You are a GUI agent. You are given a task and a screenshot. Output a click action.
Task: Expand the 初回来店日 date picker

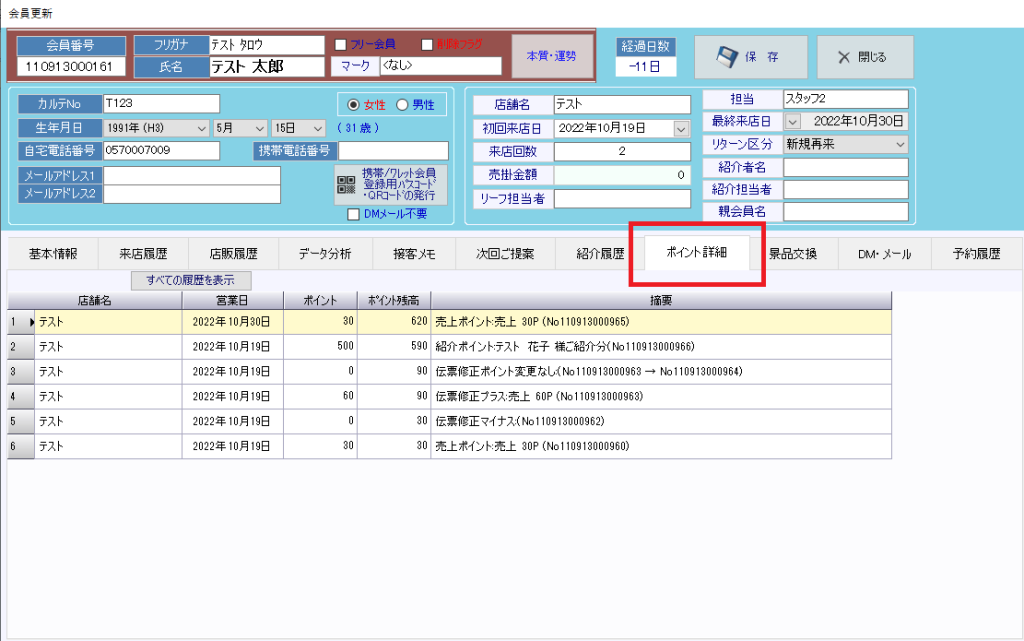point(682,128)
